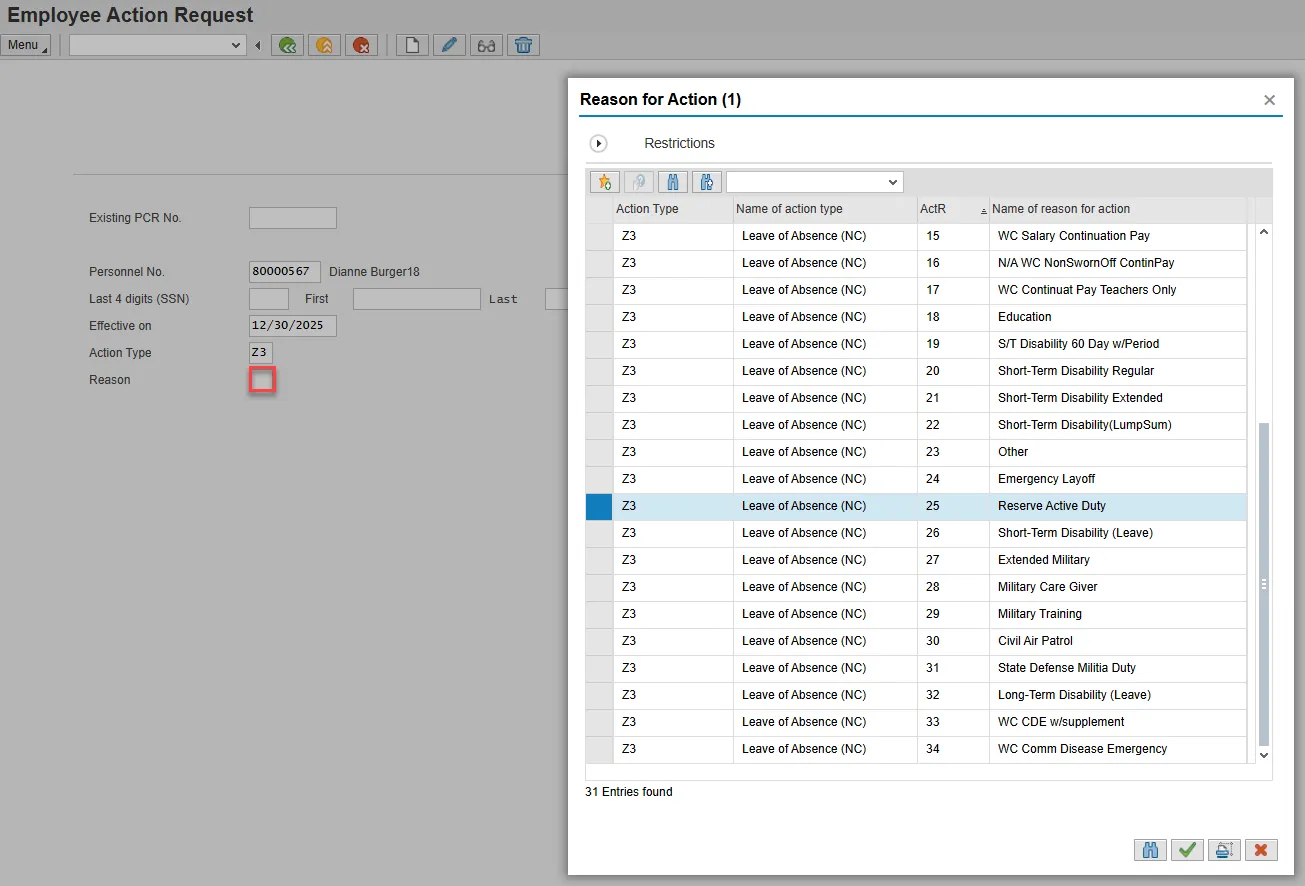Click the trash can delete icon in toolbar
1305x886 pixels.
(x=523, y=45)
